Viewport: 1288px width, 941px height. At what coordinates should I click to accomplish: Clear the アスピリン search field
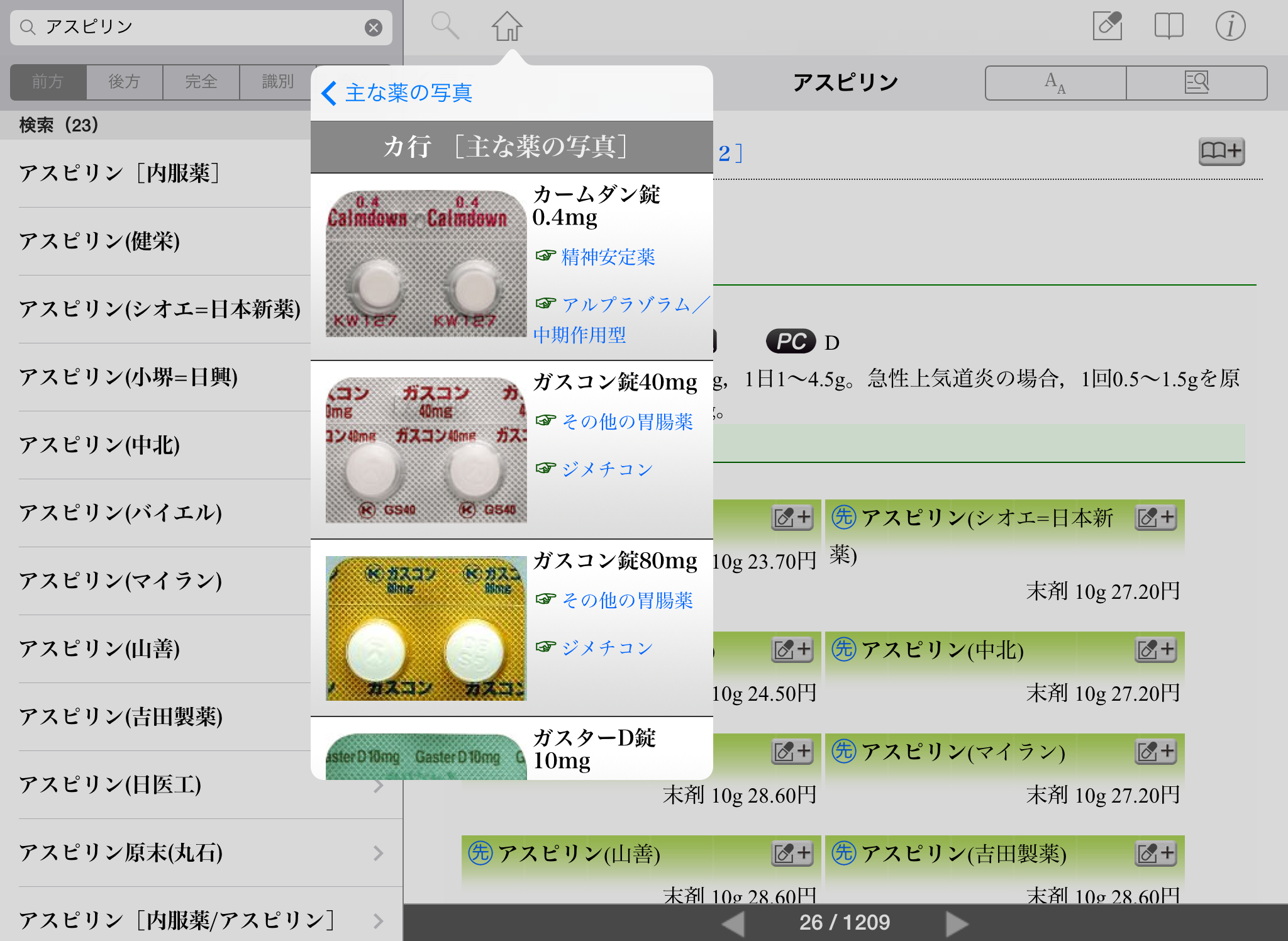(x=374, y=27)
